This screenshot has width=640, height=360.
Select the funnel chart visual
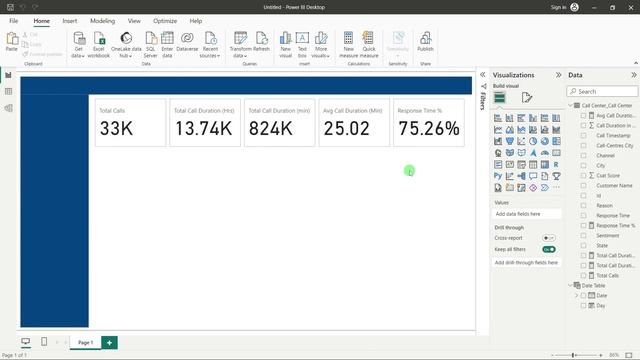click(x=510, y=141)
